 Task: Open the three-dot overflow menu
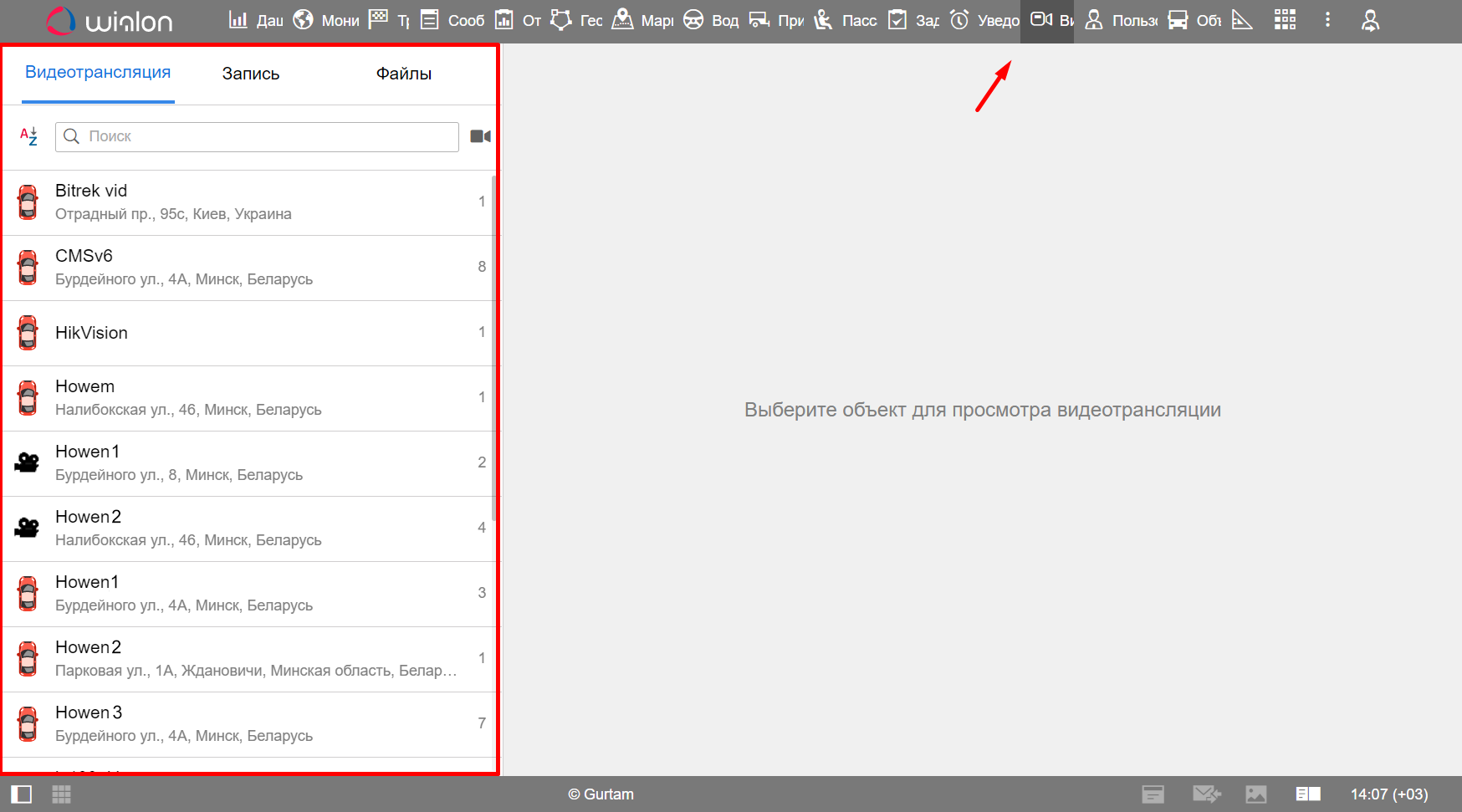[x=1327, y=20]
